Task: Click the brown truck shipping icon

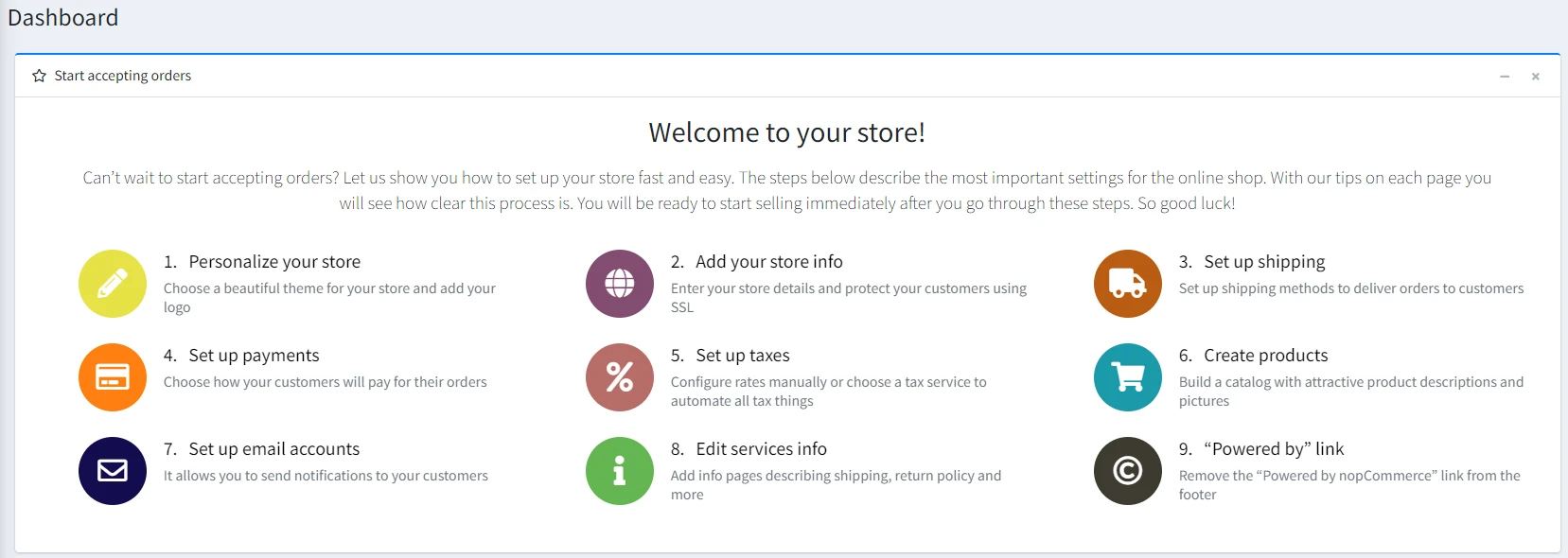Action: (x=1128, y=284)
